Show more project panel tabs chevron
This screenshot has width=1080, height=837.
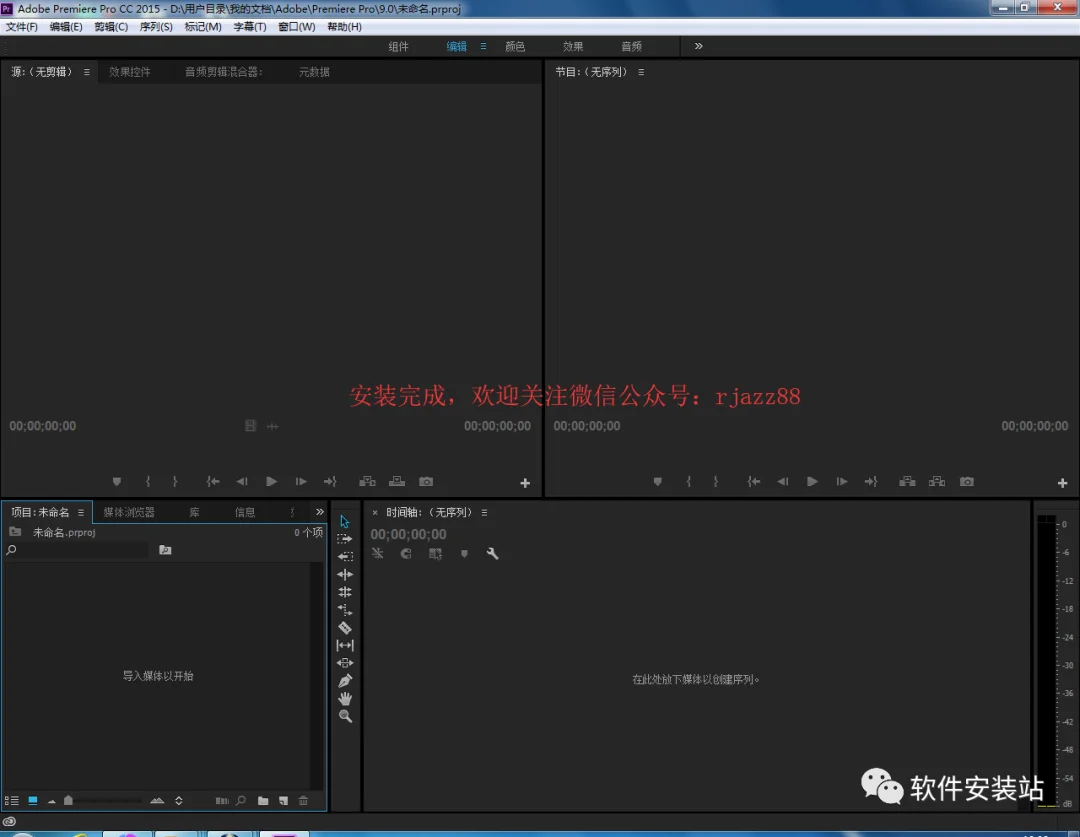coord(320,512)
